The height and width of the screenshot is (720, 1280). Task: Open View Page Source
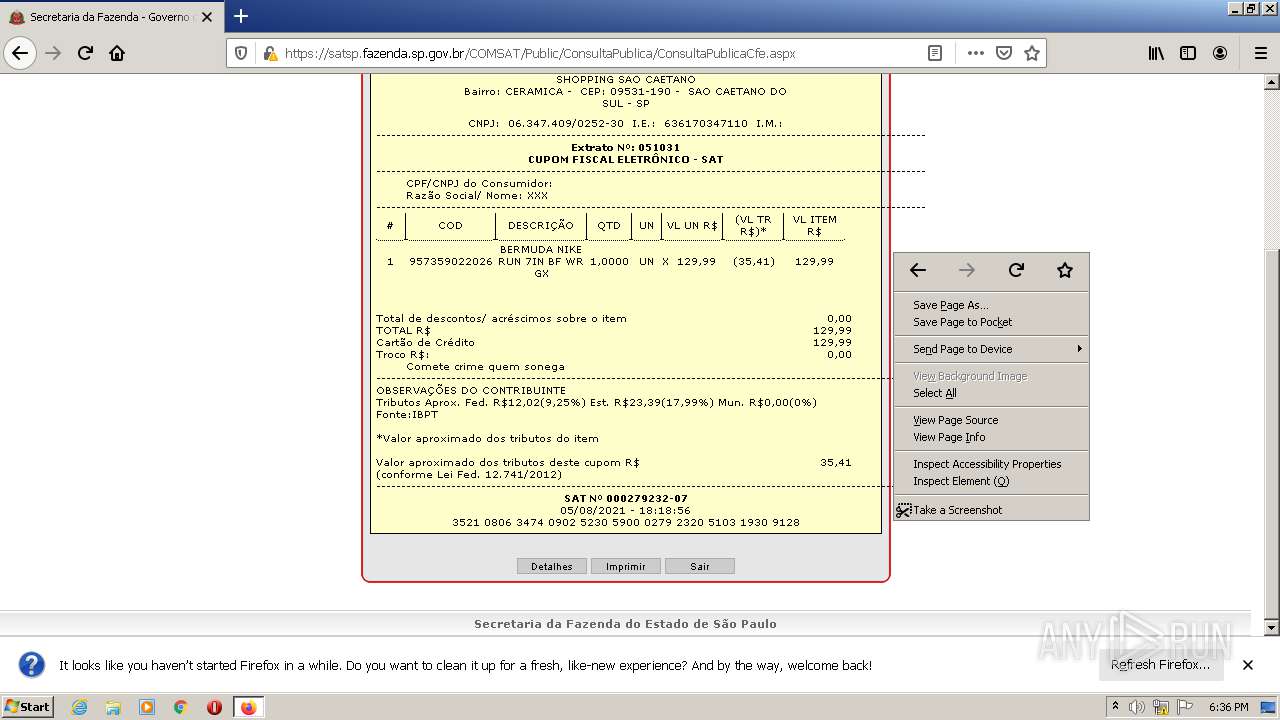pyautogui.click(x=991, y=420)
